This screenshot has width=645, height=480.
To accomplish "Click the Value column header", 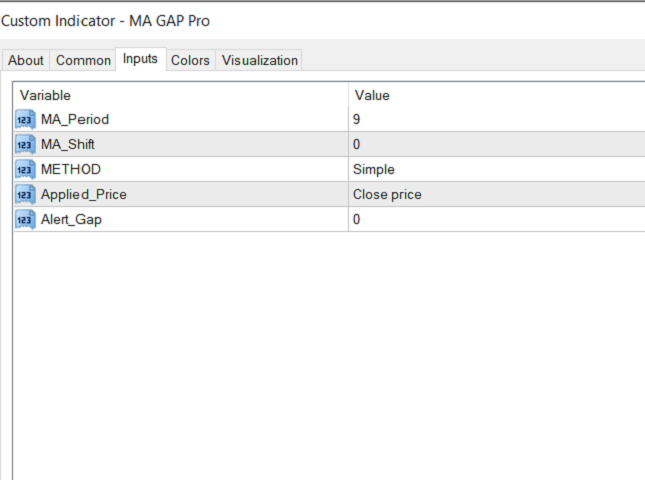I will click(495, 95).
